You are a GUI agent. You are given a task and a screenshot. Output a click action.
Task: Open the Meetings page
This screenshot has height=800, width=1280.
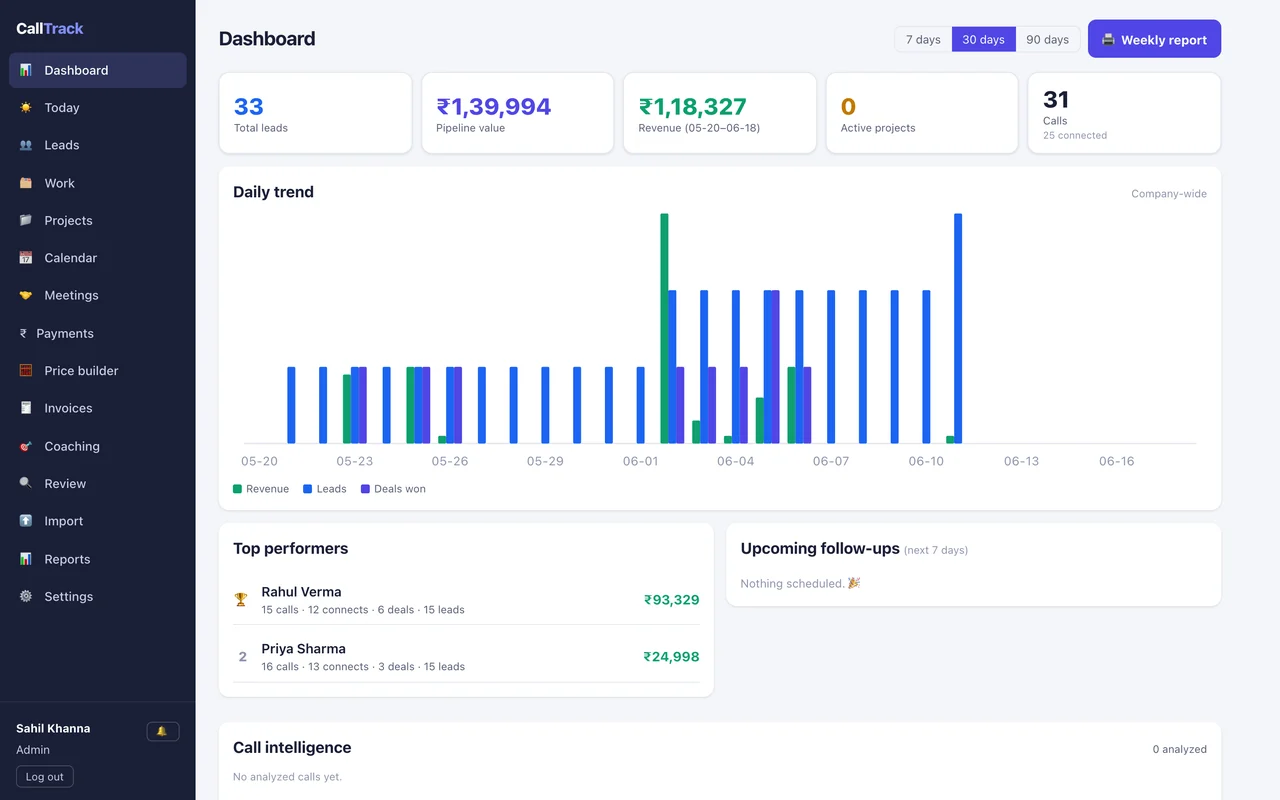coord(98,296)
